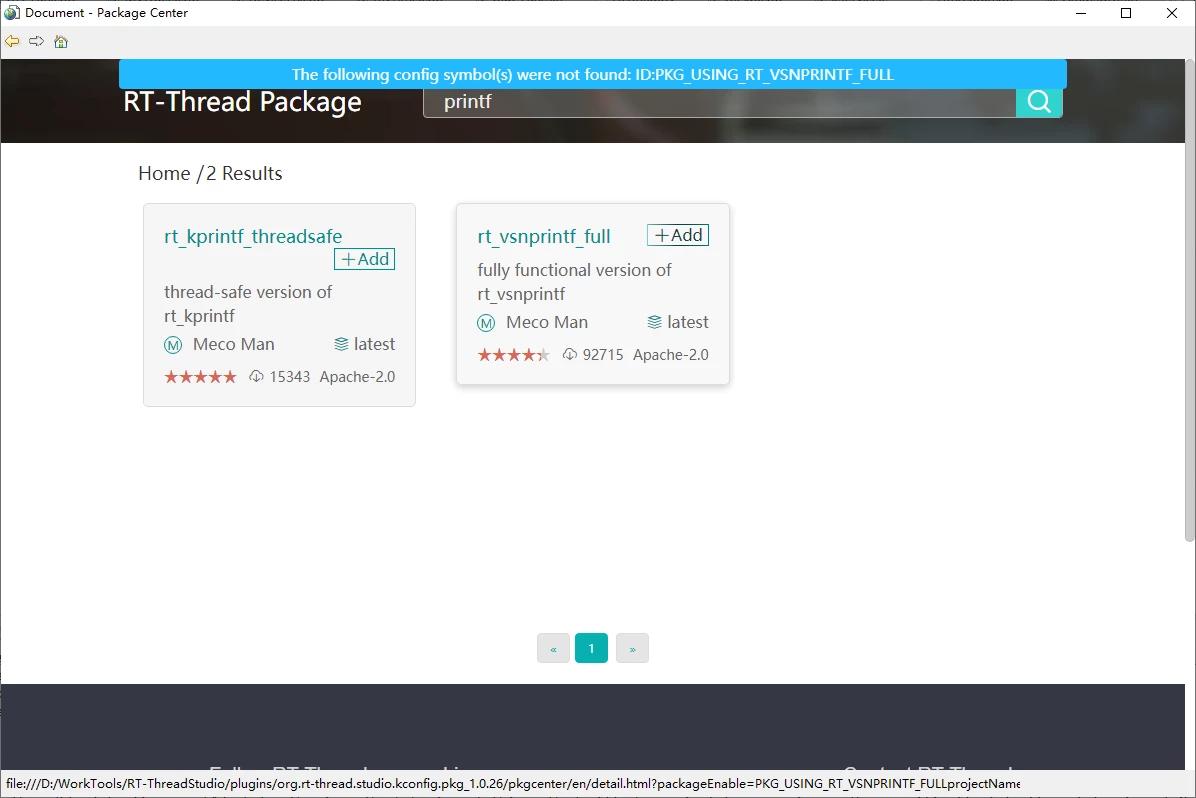1196x798 pixels.
Task: Click the vertical scrollbar thumb
Action: (1189, 300)
